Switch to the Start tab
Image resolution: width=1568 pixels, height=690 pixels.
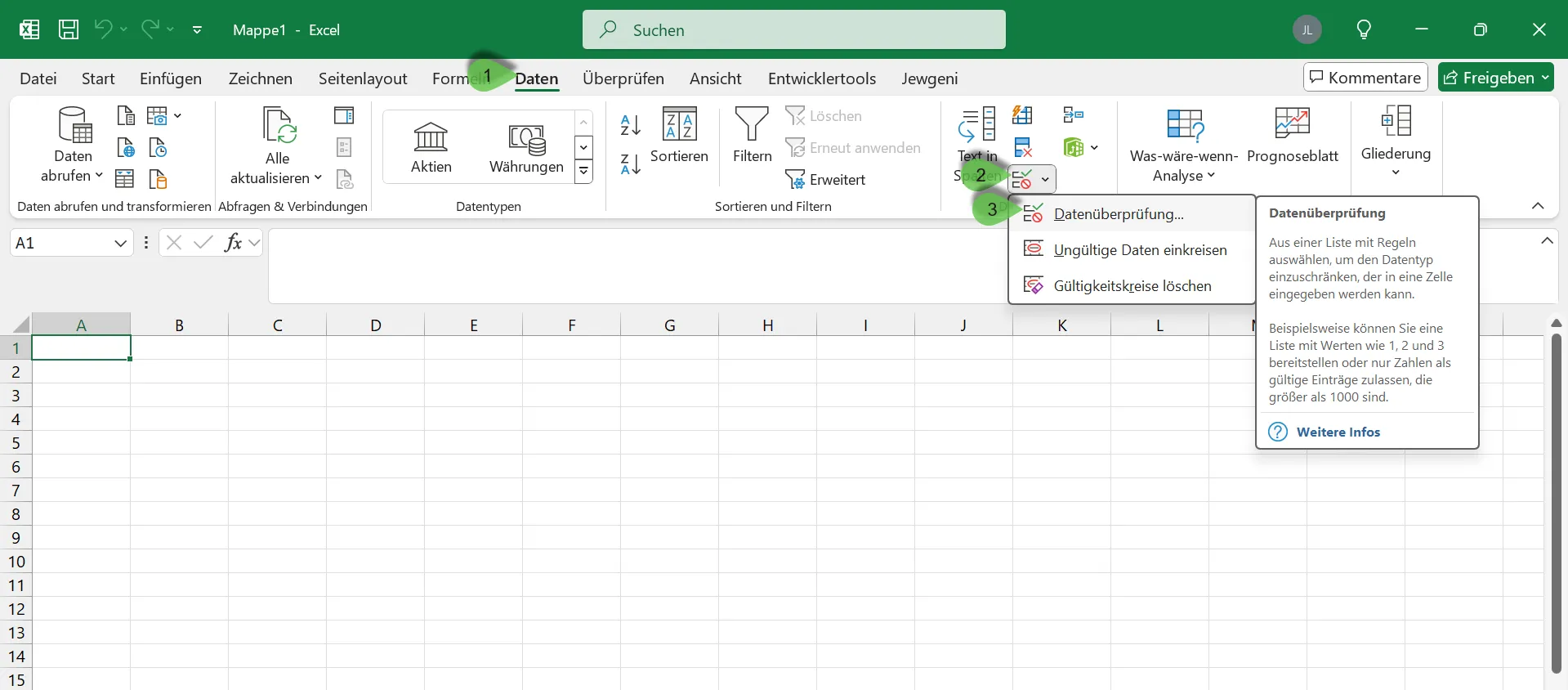(98, 78)
